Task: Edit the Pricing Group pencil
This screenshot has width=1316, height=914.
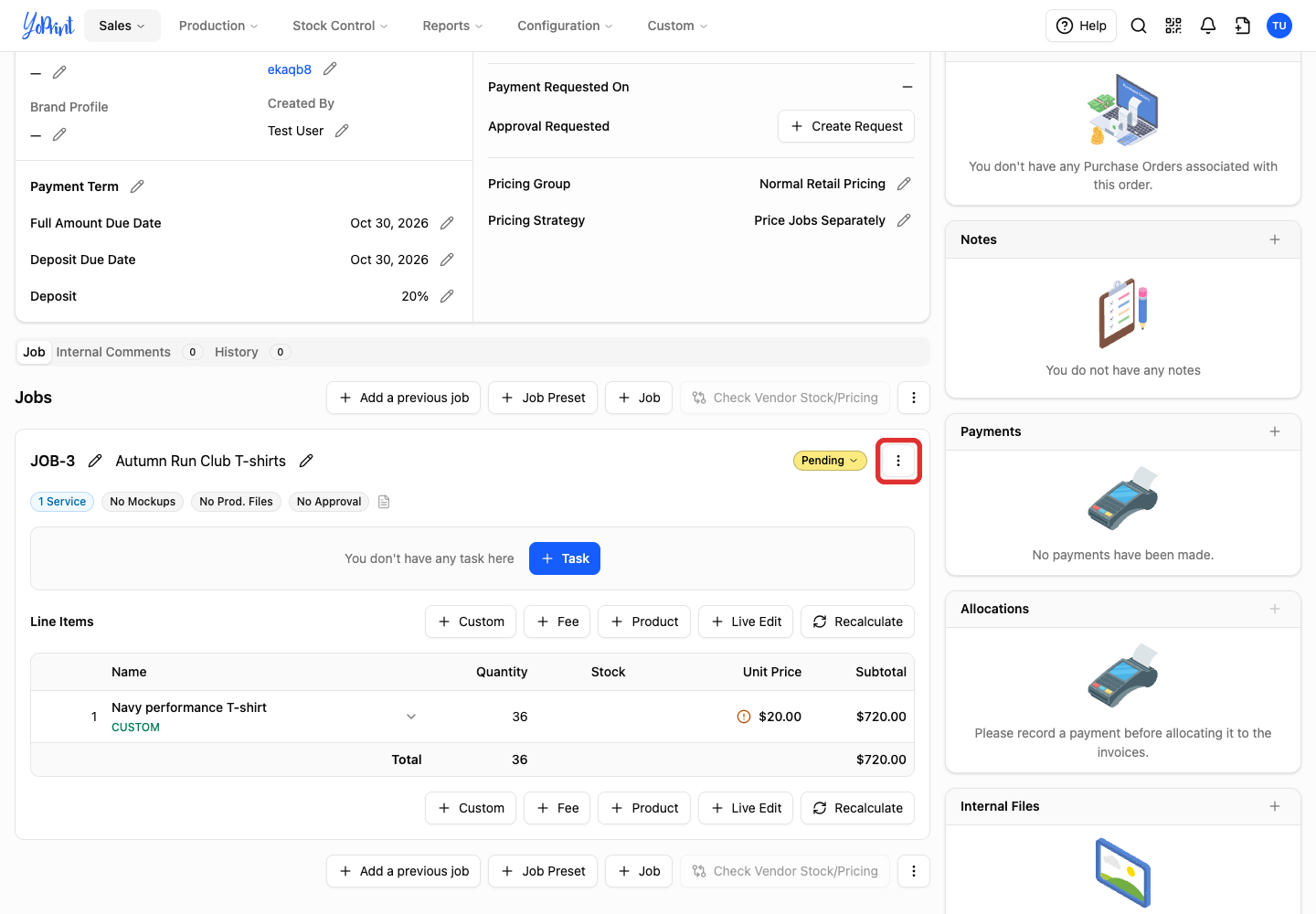Action: (904, 184)
